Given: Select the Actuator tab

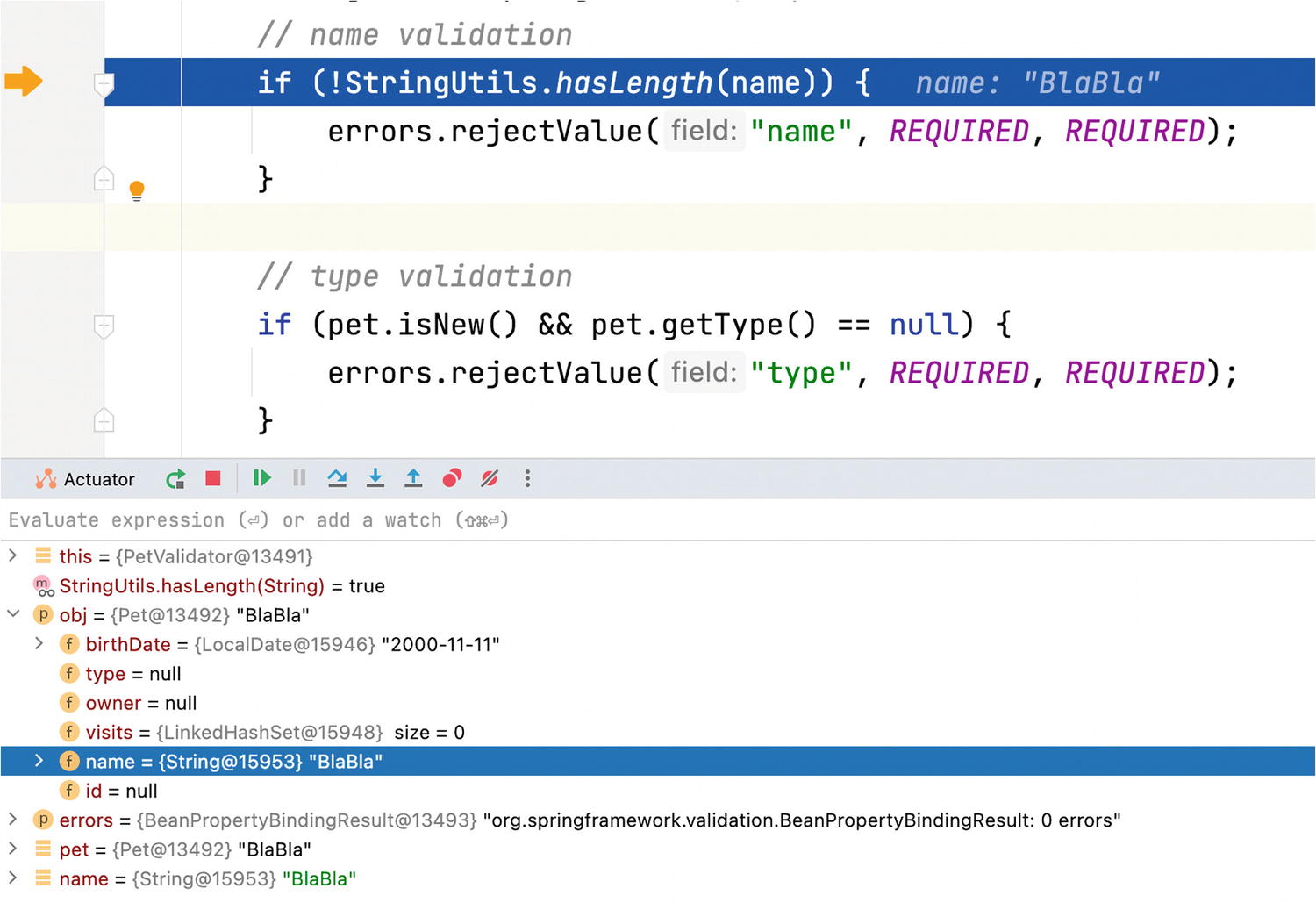Looking at the screenshot, I should point(86,479).
